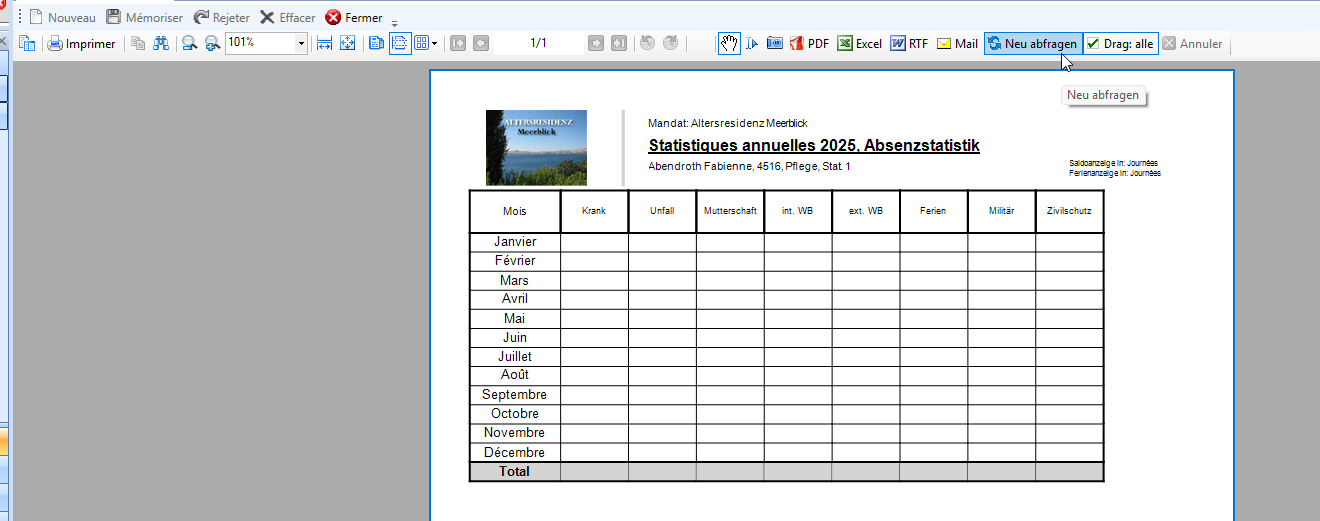The height and width of the screenshot is (521, 1320).
Task: Send the report via Mail
Action: pos(957,44)
